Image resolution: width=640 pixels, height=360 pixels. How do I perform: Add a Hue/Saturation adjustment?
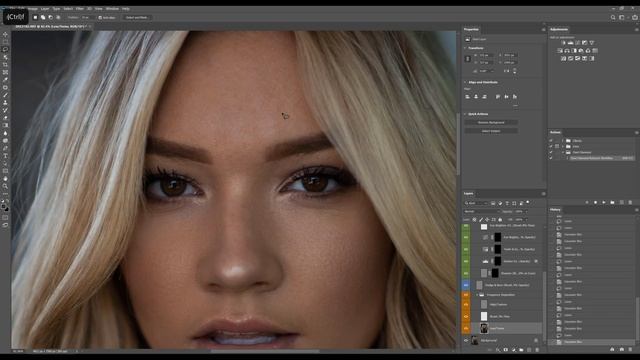pyautogui.click(x=560, y=51)
